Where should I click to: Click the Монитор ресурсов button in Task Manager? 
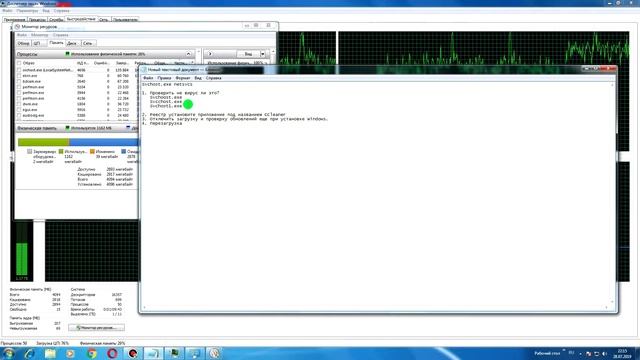click(x=96, y=328)
